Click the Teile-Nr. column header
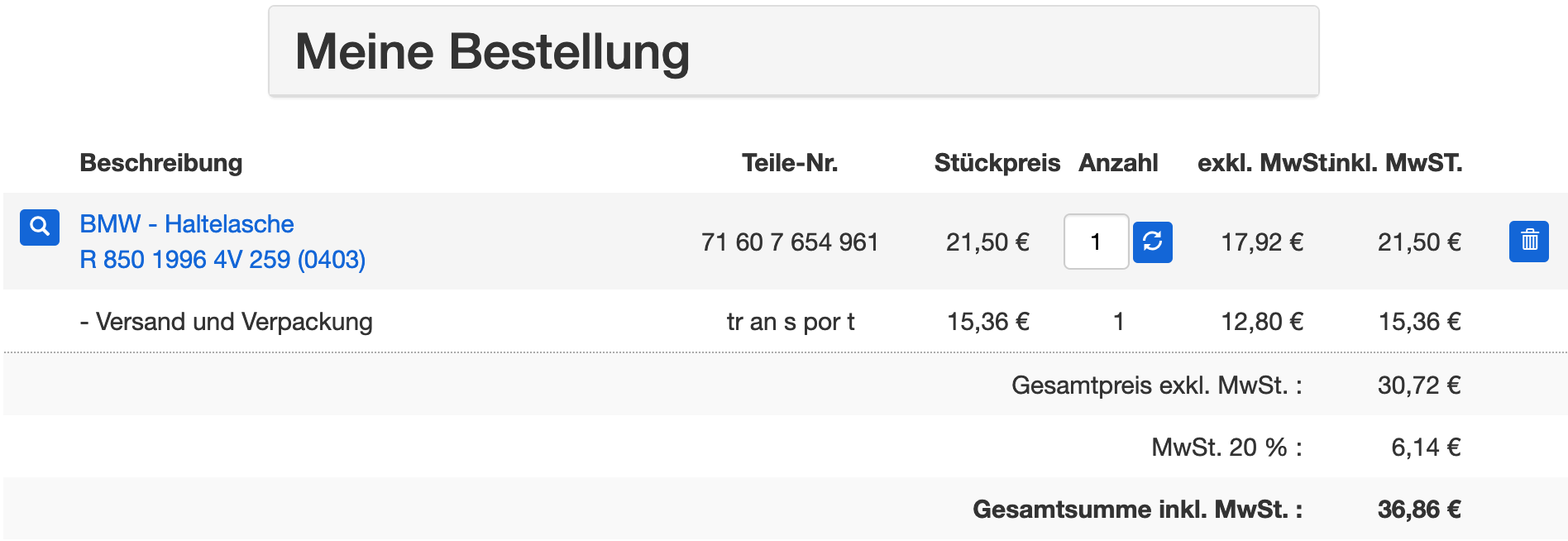The image size is (1568, 541). coord(790,163)
